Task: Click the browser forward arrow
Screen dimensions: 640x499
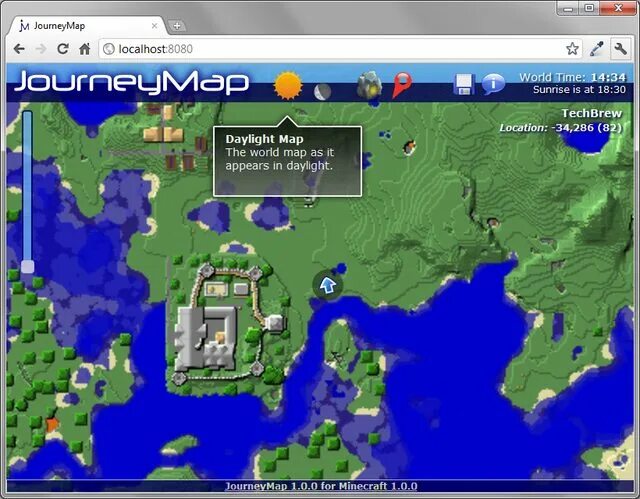Action: 41,49
